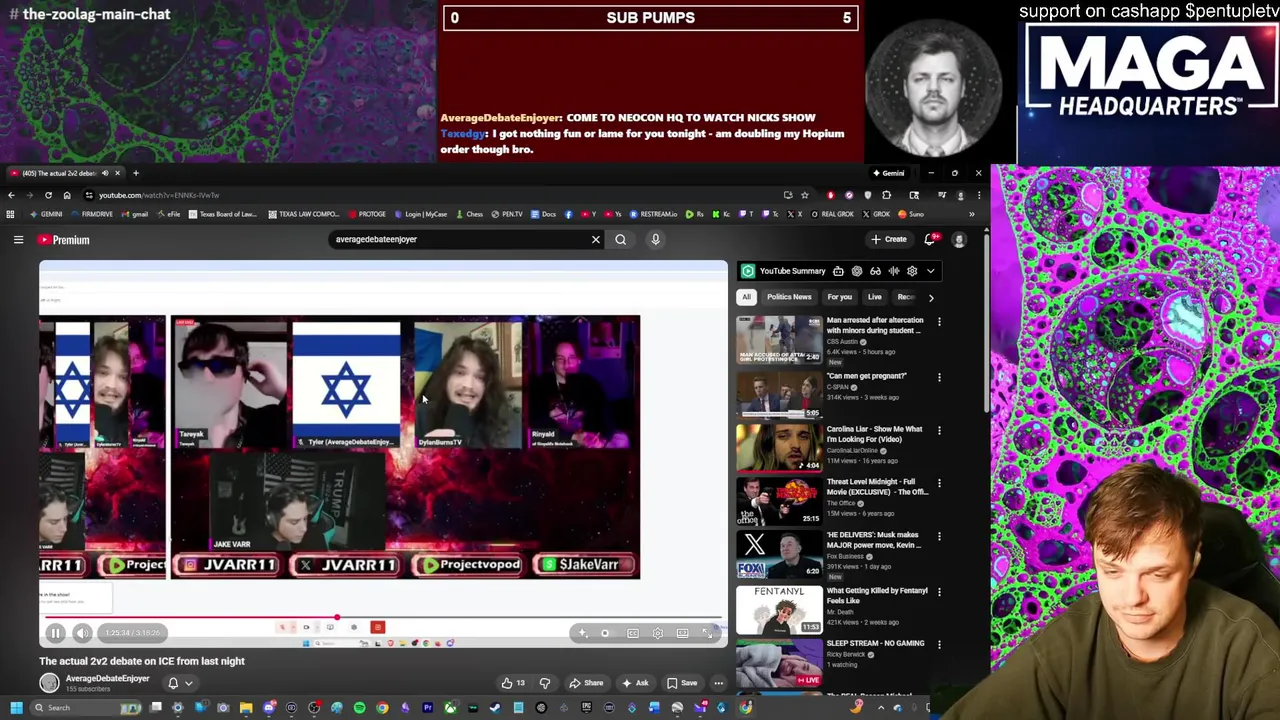This screenshot has width=1280, height=720.
Task: Click the YouTube Summary audio waveform icon
Action: click(x=893, y=271)
